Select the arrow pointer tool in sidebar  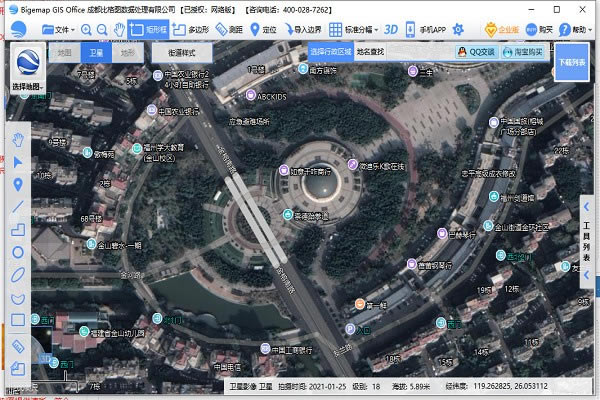click(x=17, y=162)
